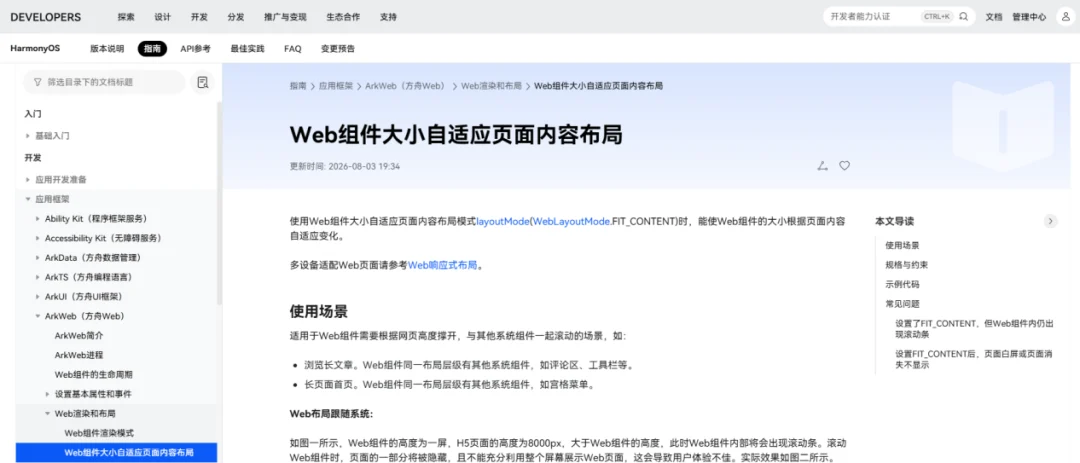Click the CTRL+K shortcut badge
Viewport: 1080px width, 463px height.
click(x=937, y=17)
